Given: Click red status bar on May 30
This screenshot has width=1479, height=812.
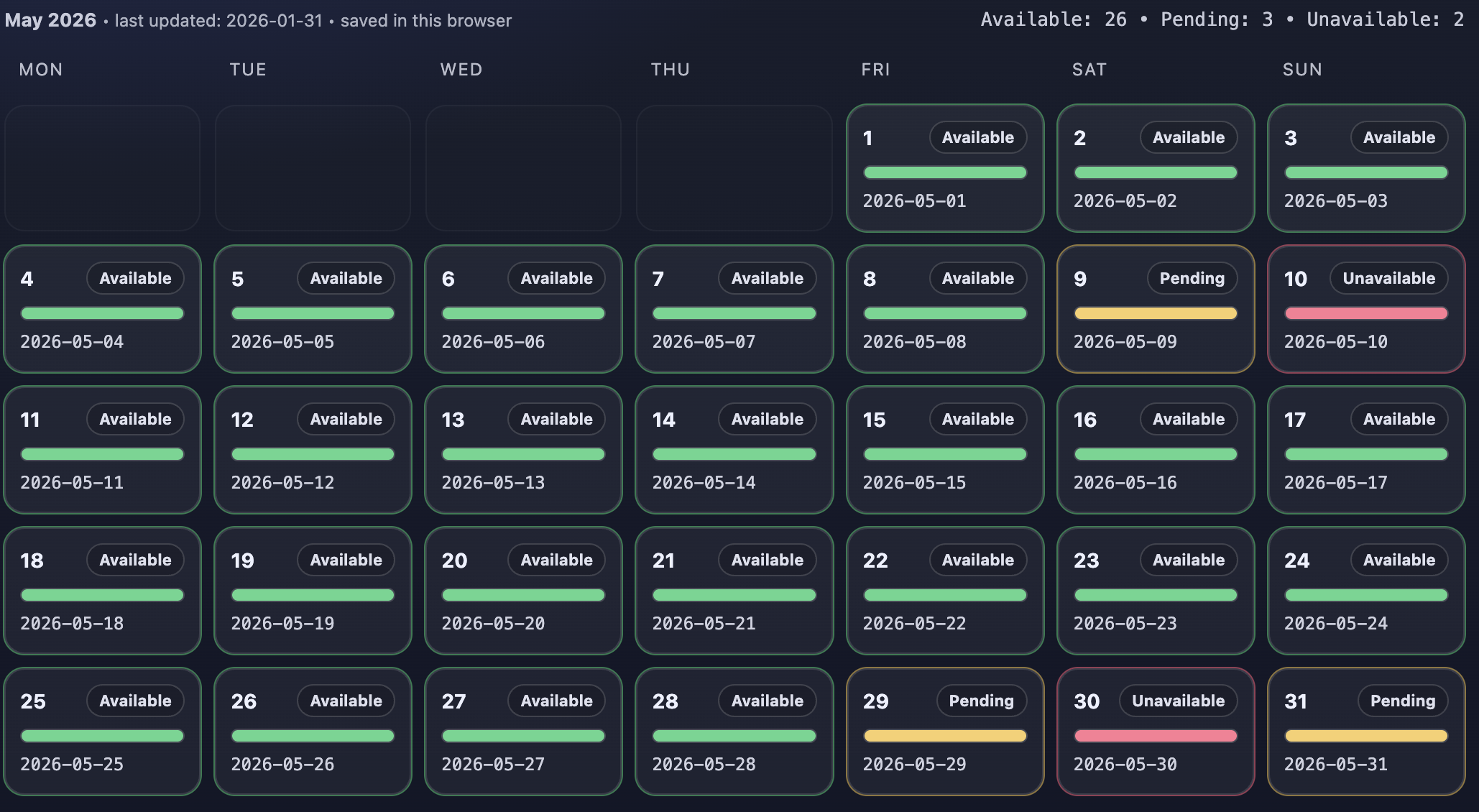Looking at the screenshot, I should pos(1155,736).
